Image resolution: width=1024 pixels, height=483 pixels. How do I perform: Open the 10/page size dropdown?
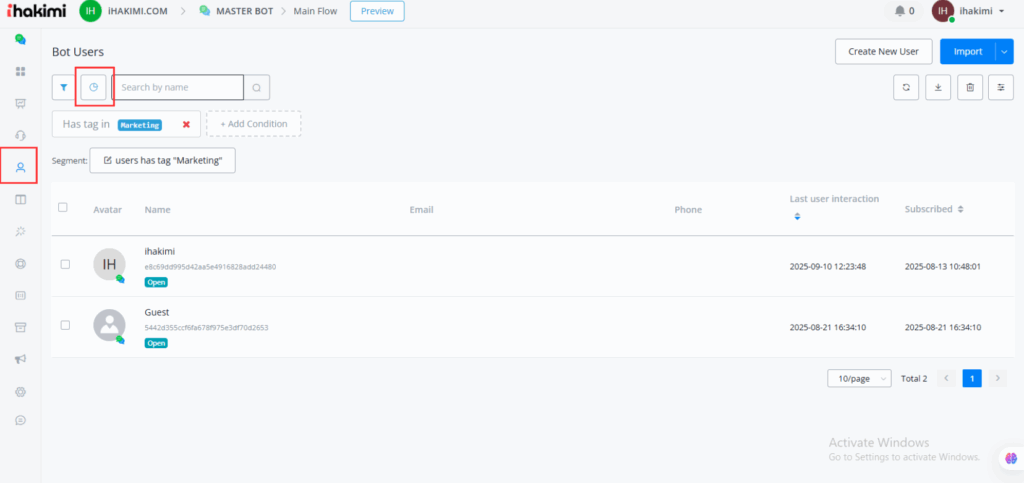[x=859, y=379]
